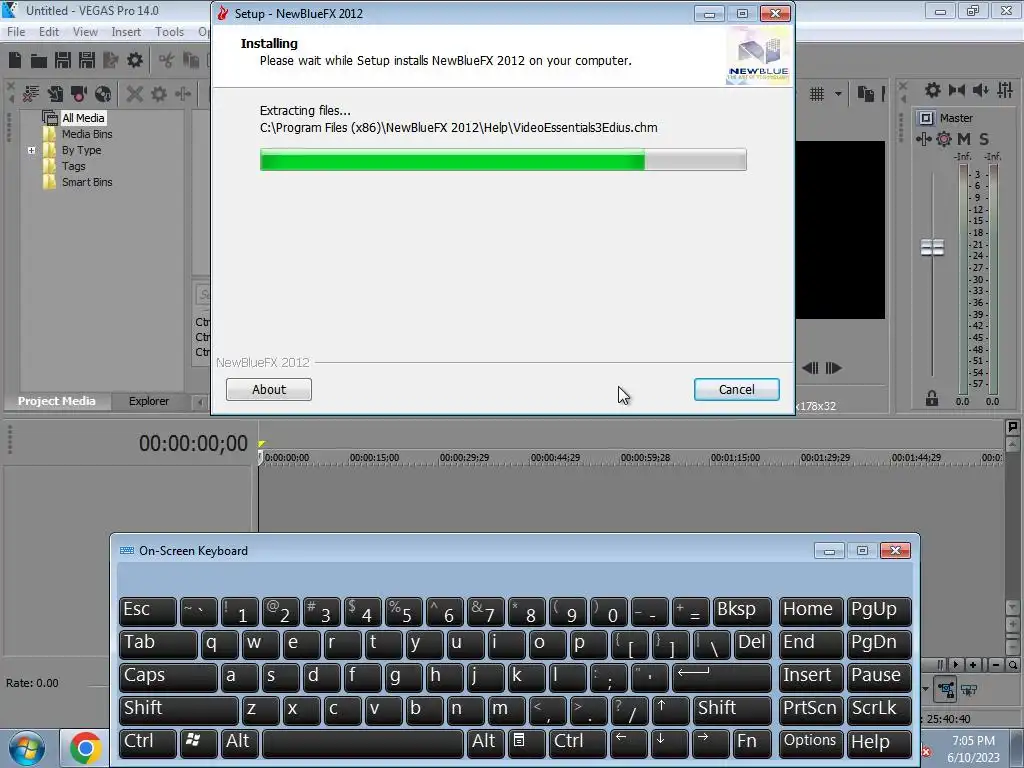Viewport: 1024px width, 768px height.
Task: Toggle Caps key on On-Screen Keyboard
Action: (168, 676)
